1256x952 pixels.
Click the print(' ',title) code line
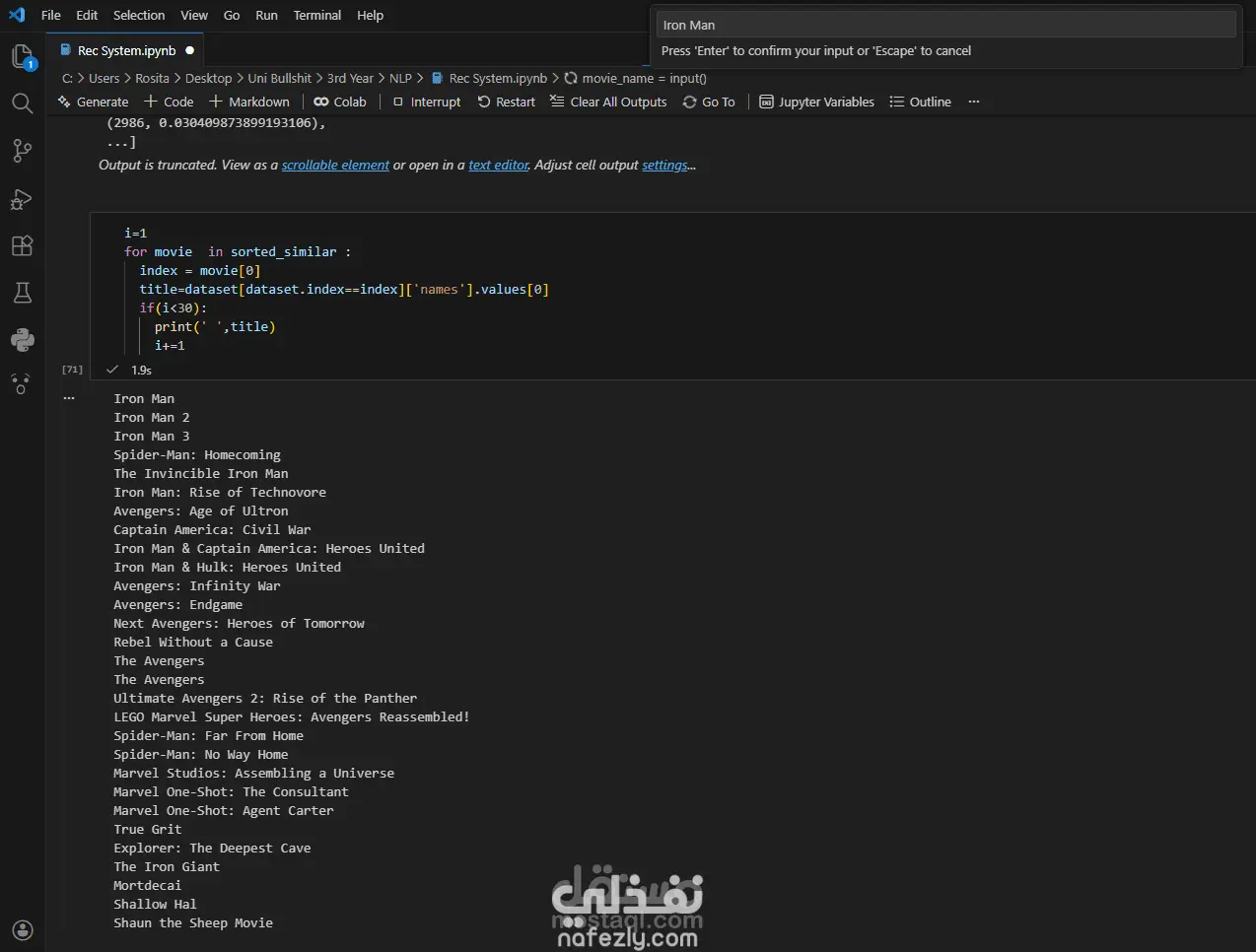(x=215, y=326)
